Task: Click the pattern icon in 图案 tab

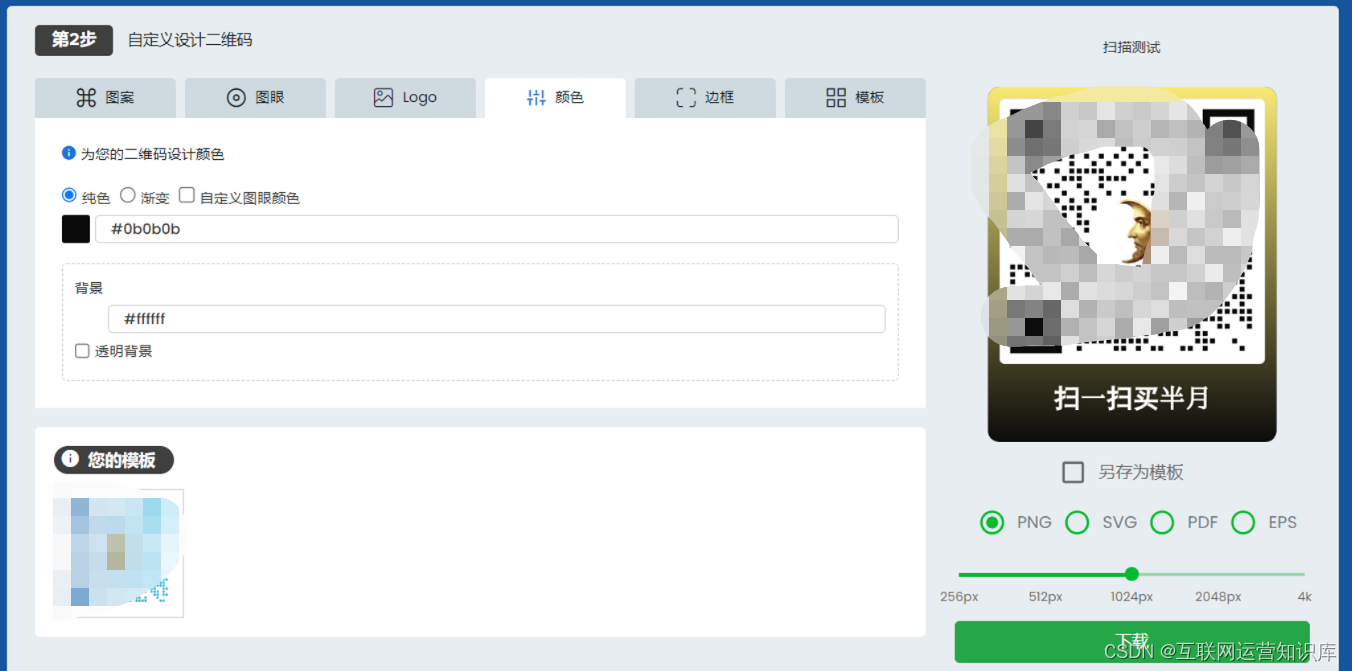Action: coord(86,97)
